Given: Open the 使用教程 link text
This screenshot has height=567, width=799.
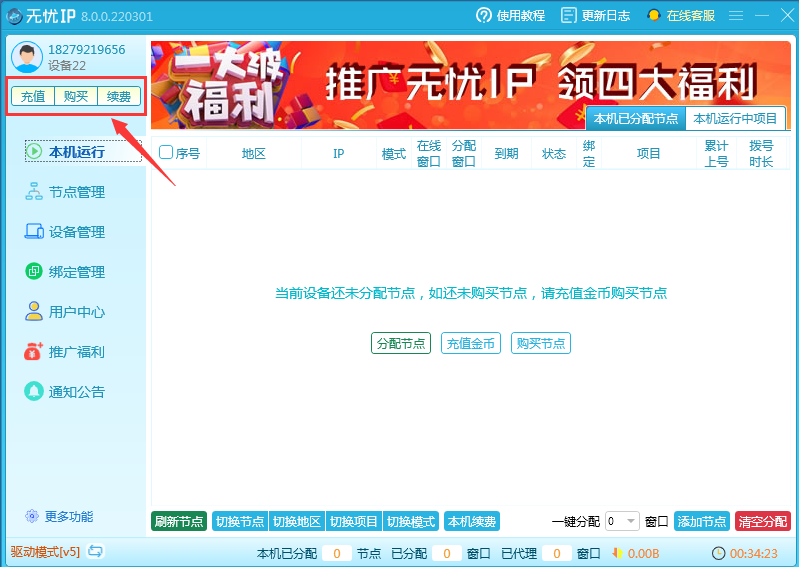Looking at the screenshot, I should [x=521, y=16].
